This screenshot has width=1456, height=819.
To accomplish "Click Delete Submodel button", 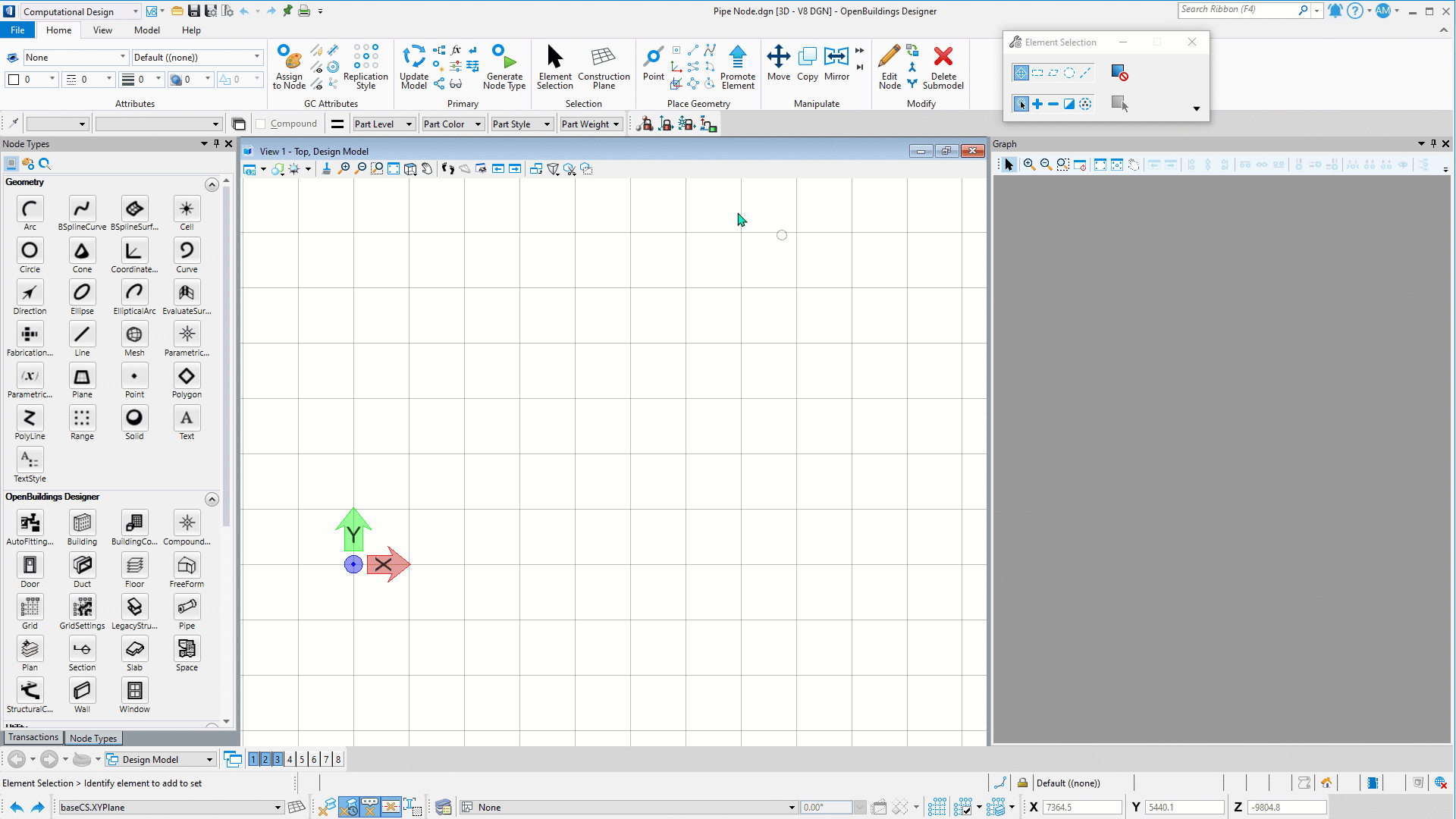I will tap(943, 67).
